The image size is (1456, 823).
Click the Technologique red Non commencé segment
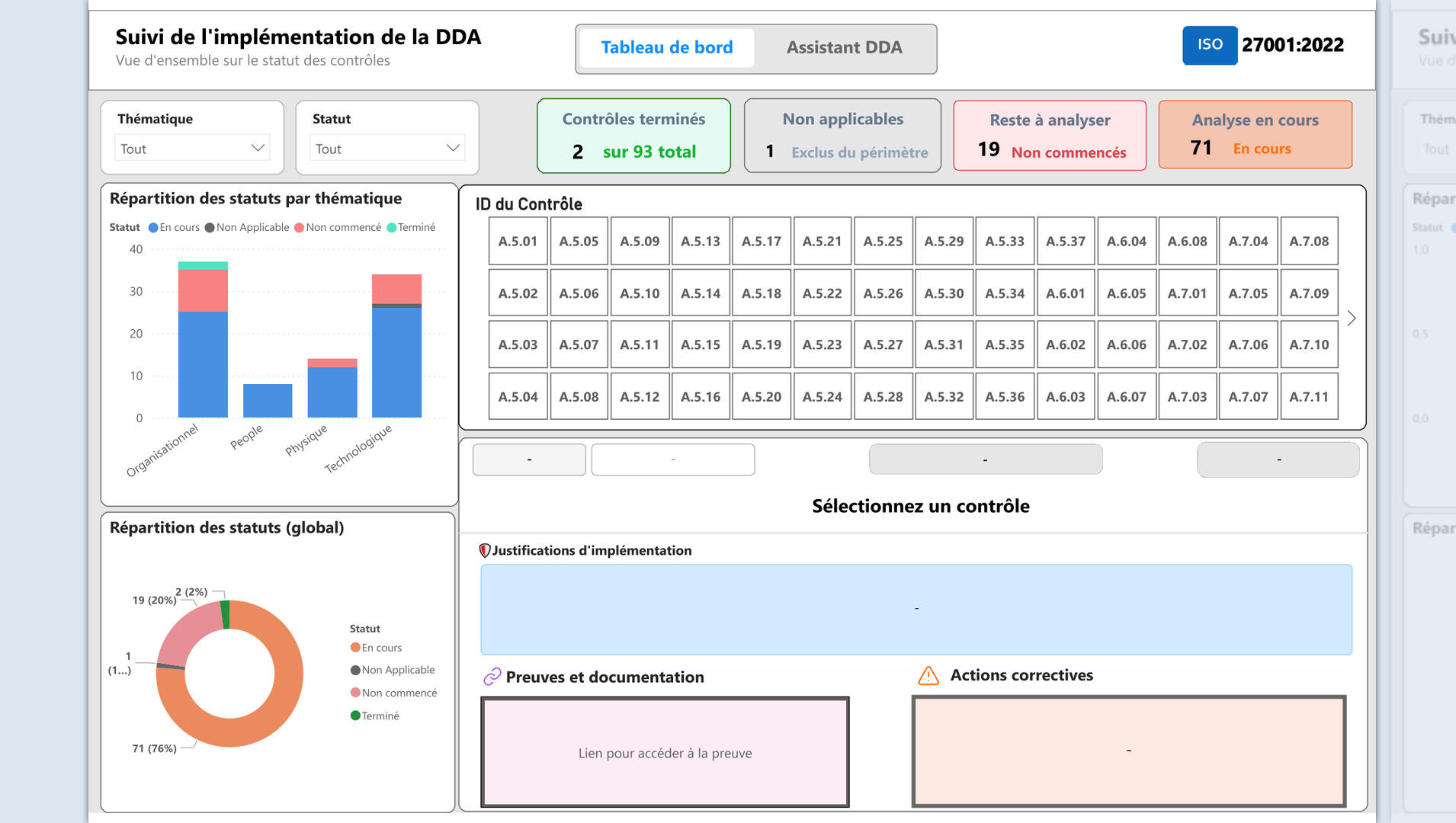[396, 289]
